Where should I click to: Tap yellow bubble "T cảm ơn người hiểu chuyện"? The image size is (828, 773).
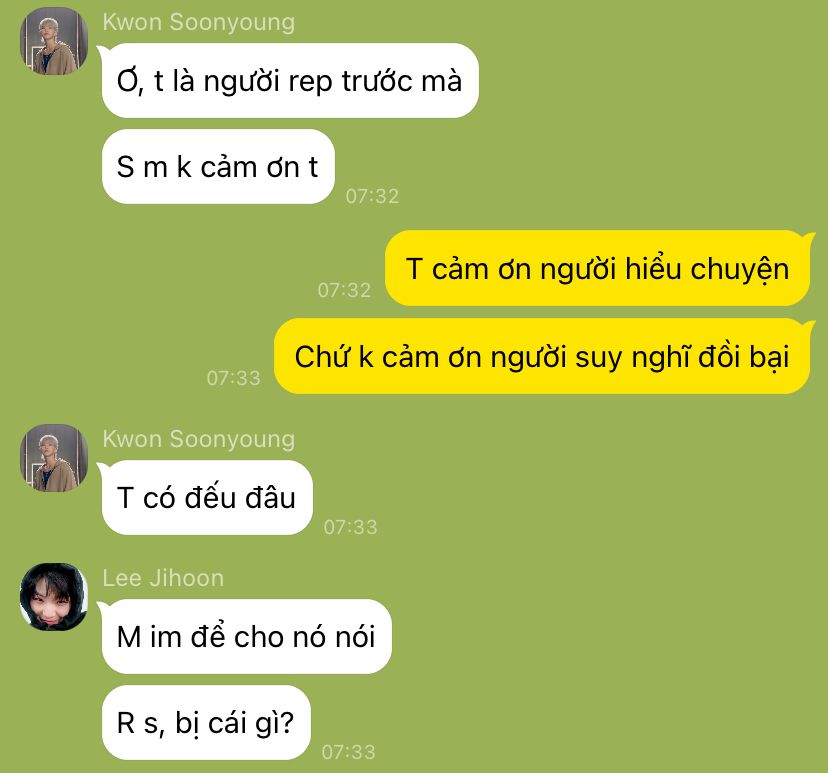pyautogui.click(x=597, y=268)
